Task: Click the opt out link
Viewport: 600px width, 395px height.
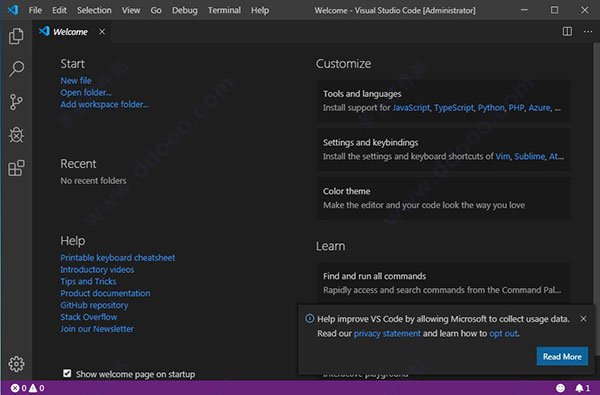Action: (503, 334)
